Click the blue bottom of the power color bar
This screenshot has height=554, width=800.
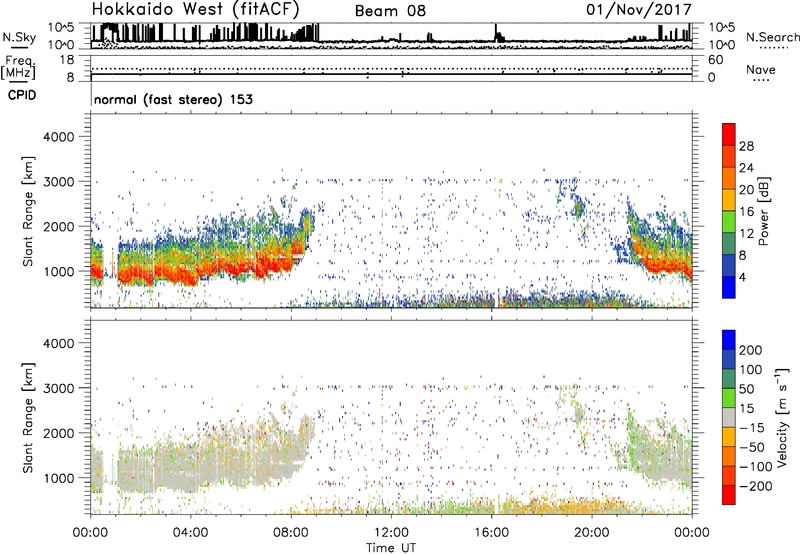[x=729, y=287]
